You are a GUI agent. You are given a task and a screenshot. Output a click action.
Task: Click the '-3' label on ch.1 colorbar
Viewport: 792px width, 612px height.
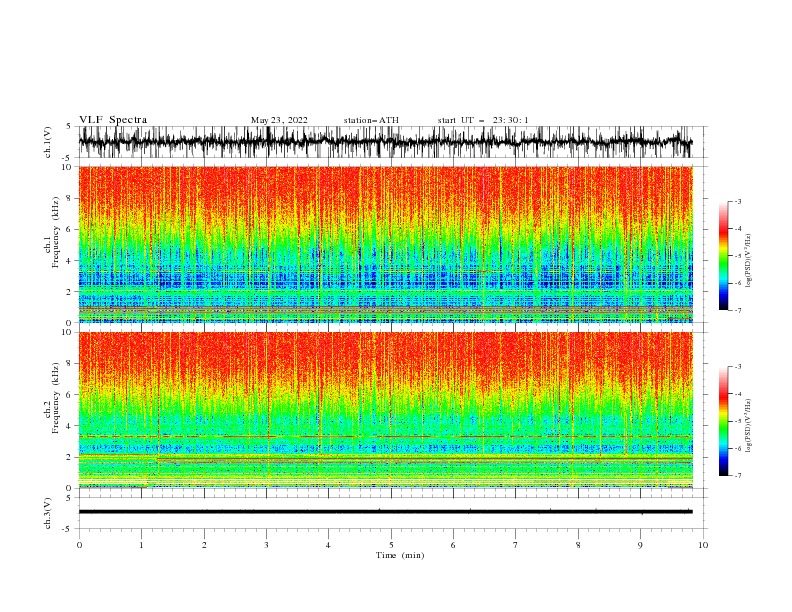738,201
